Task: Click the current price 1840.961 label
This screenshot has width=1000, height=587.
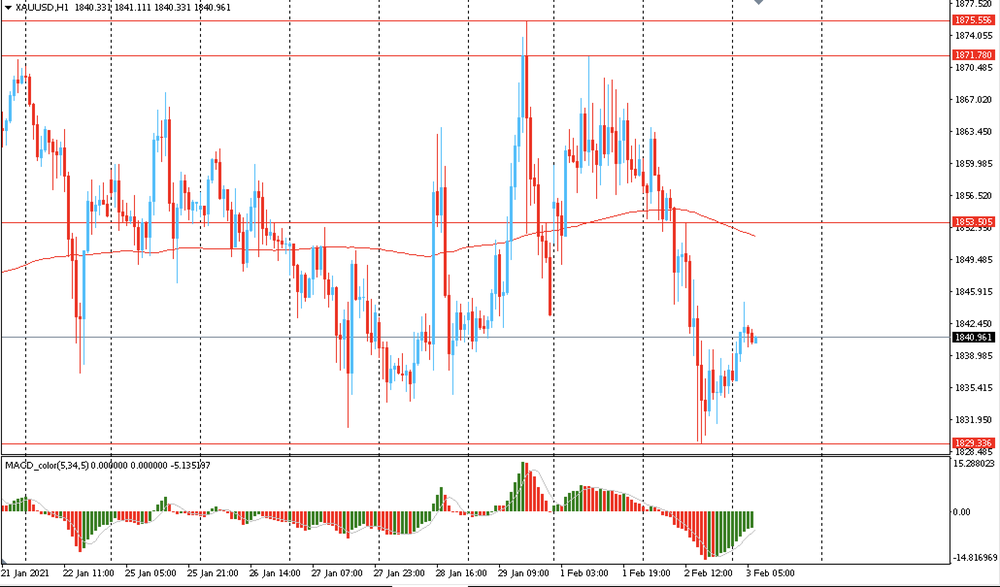Action: click(972, 338)
